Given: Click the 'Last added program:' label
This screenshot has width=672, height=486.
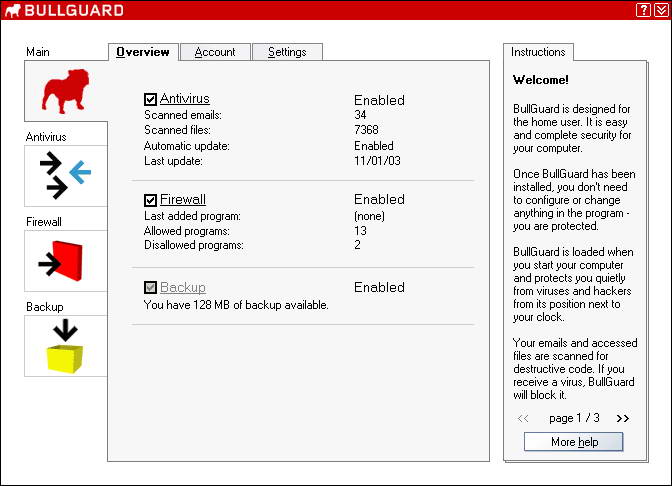Looking at the screenshot, I should pyautogui.click(x=192, y=216).
